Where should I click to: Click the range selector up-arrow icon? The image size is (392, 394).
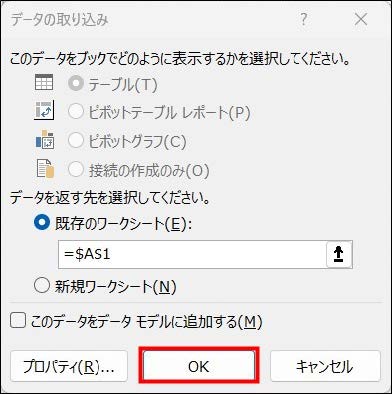[x=339, y=254]
